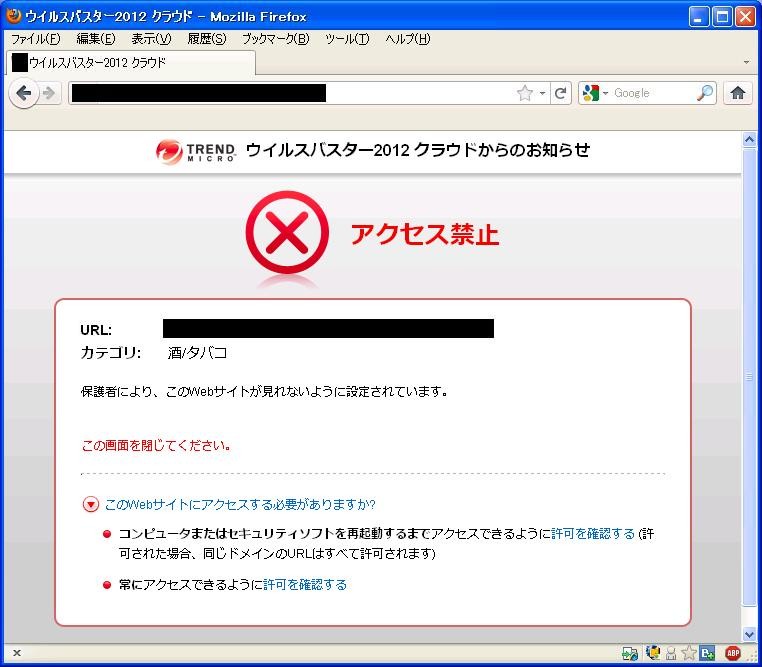Reload the page with the refresh icon
Image resolution: width=762 pixels, height=667 pixels.
[x=560, y=93]
